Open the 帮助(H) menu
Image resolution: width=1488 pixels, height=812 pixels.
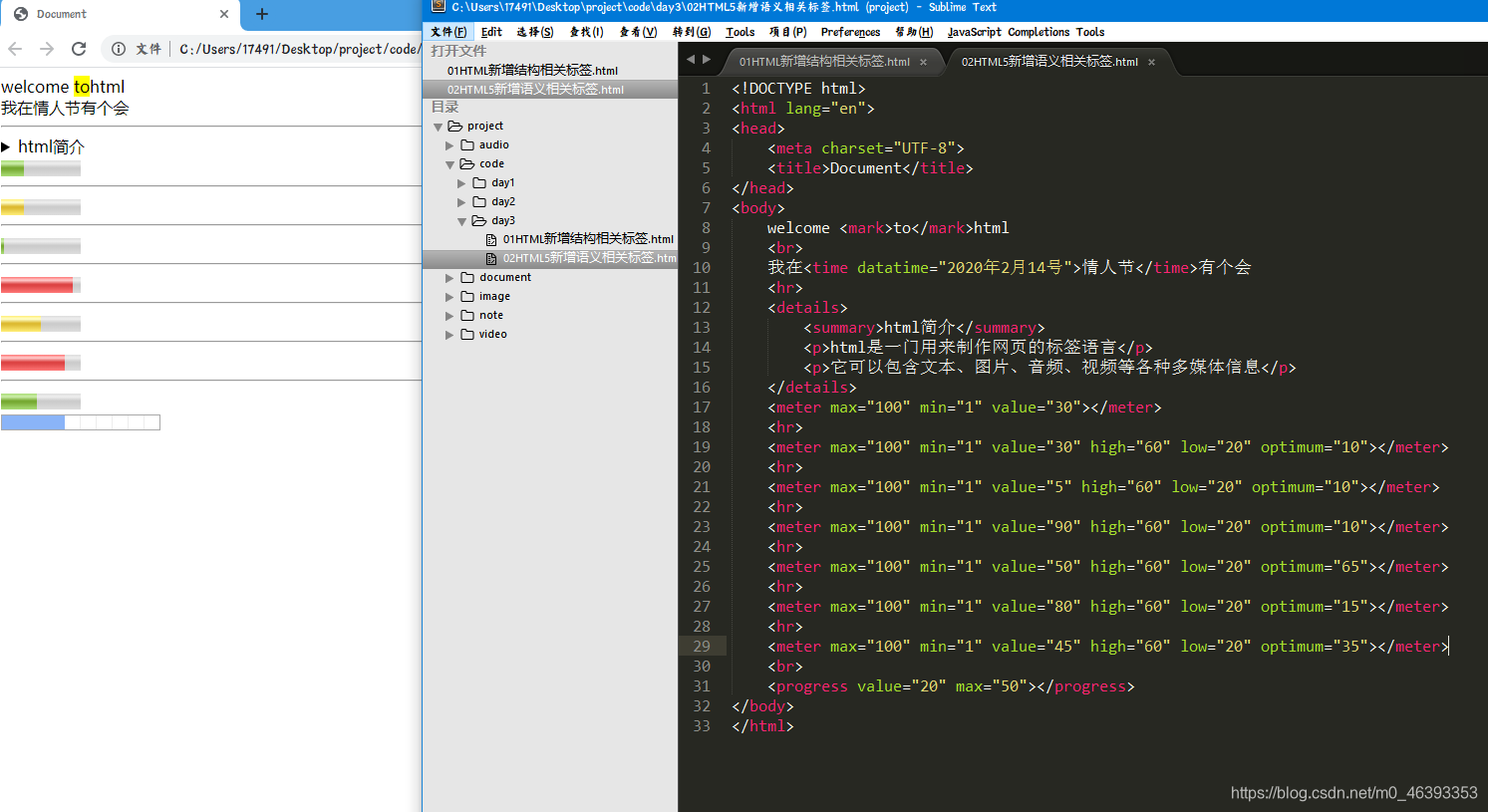click(x=914, y=32)
